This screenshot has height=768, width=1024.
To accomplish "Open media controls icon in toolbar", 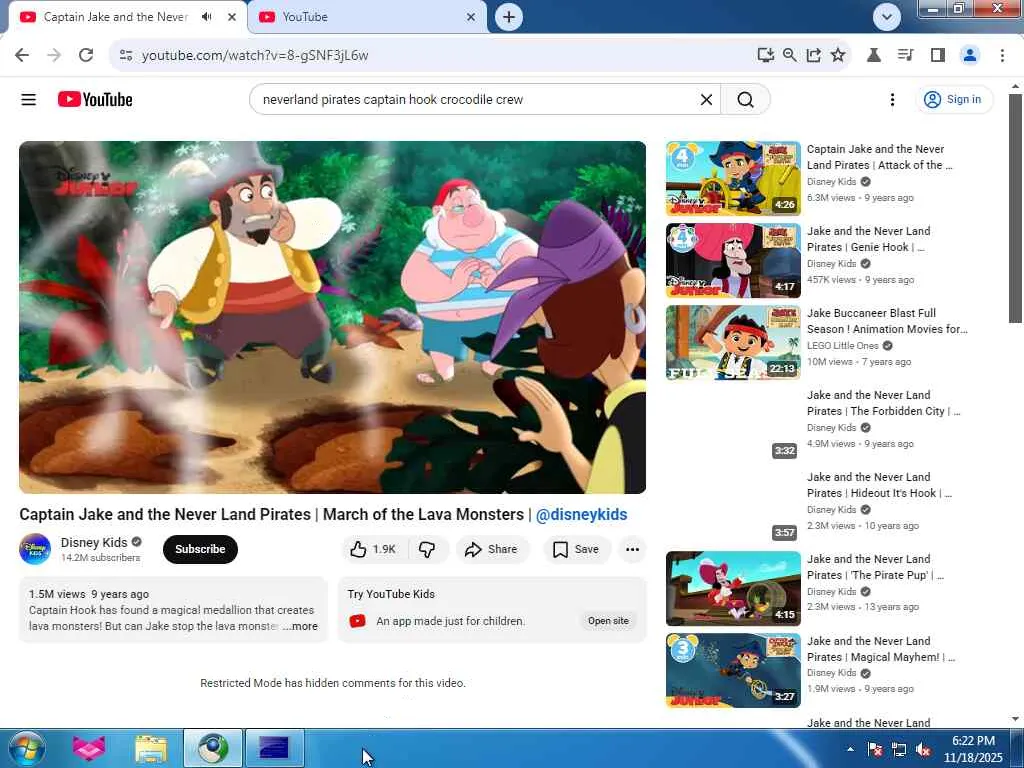I will click(x=906, y=55).
